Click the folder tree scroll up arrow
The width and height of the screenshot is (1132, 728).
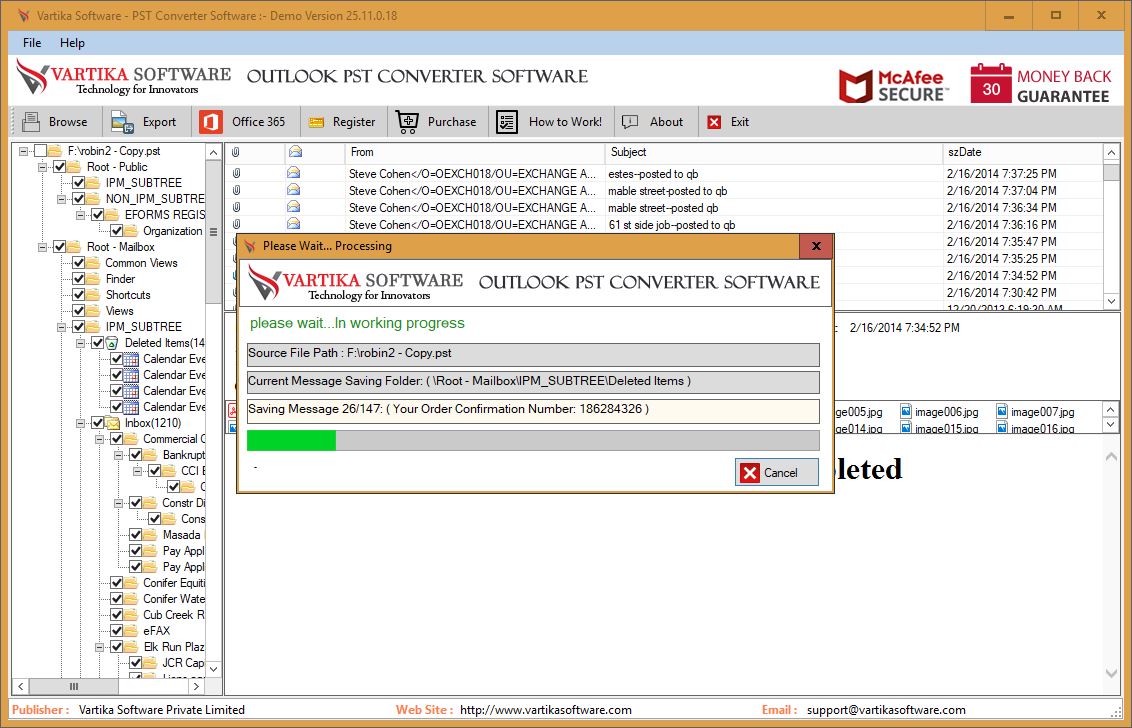213,152
